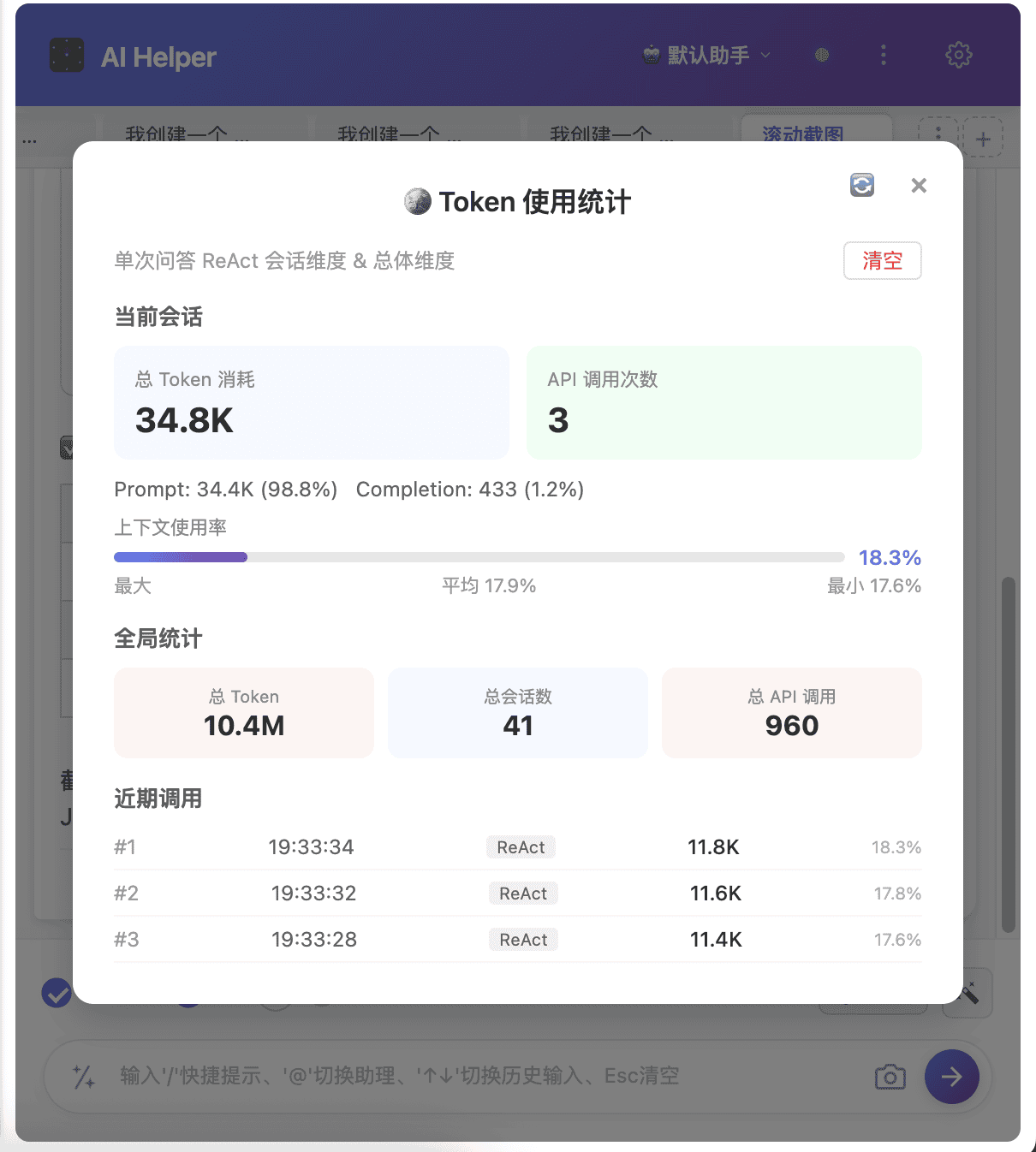This screenshot has height=1152, width=1036.
Task: Click the 总 Token 10.4M card
Action: 244,713
